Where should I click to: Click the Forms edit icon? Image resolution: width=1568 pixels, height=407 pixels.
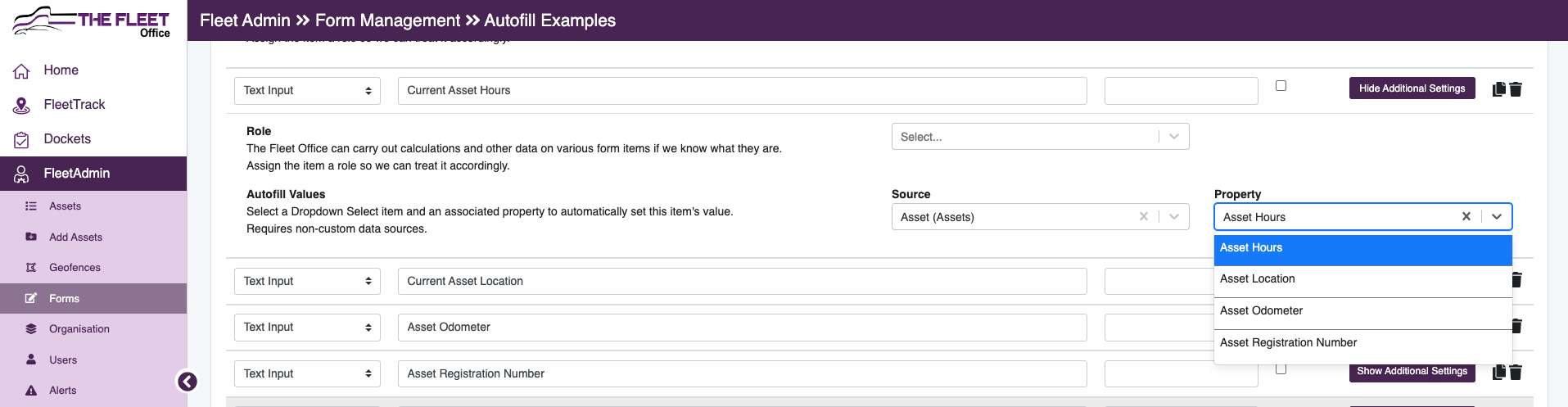31,298
